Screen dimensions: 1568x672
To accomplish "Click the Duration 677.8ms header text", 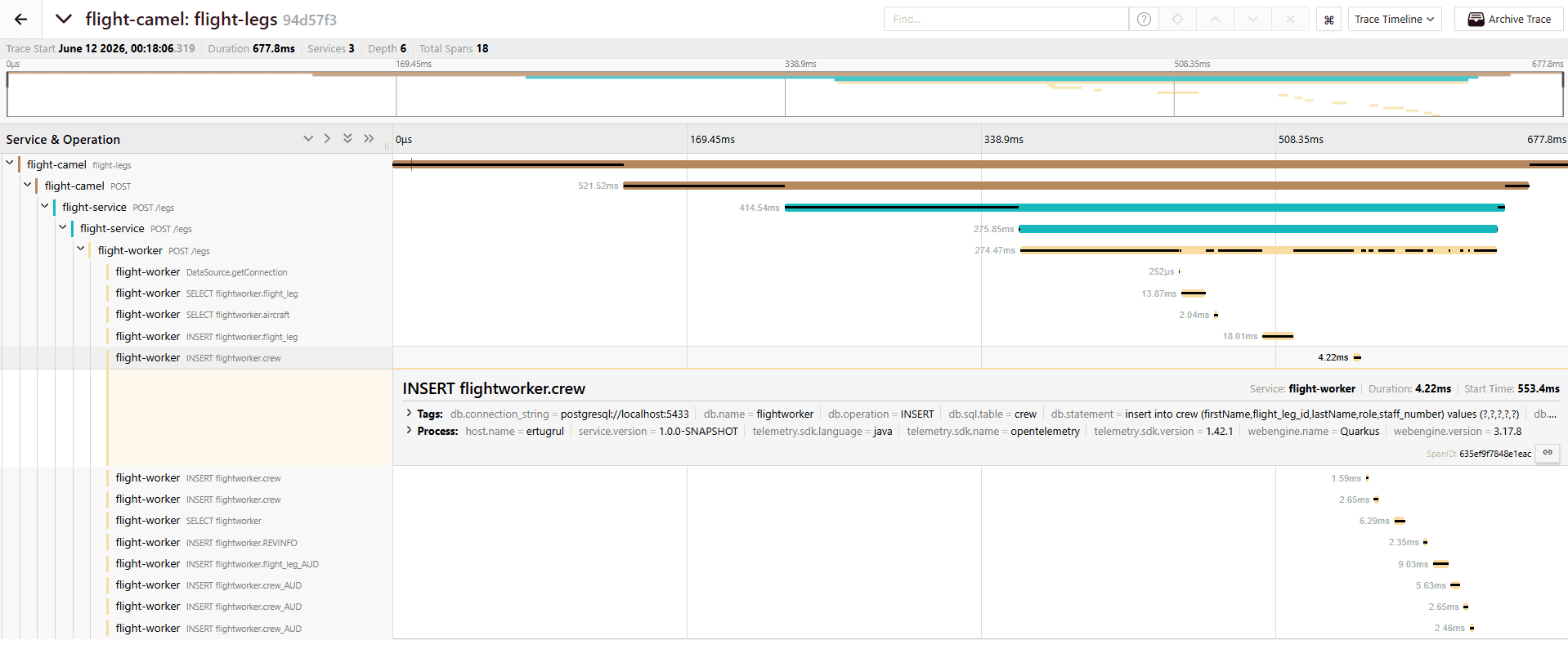I will 251,48.
